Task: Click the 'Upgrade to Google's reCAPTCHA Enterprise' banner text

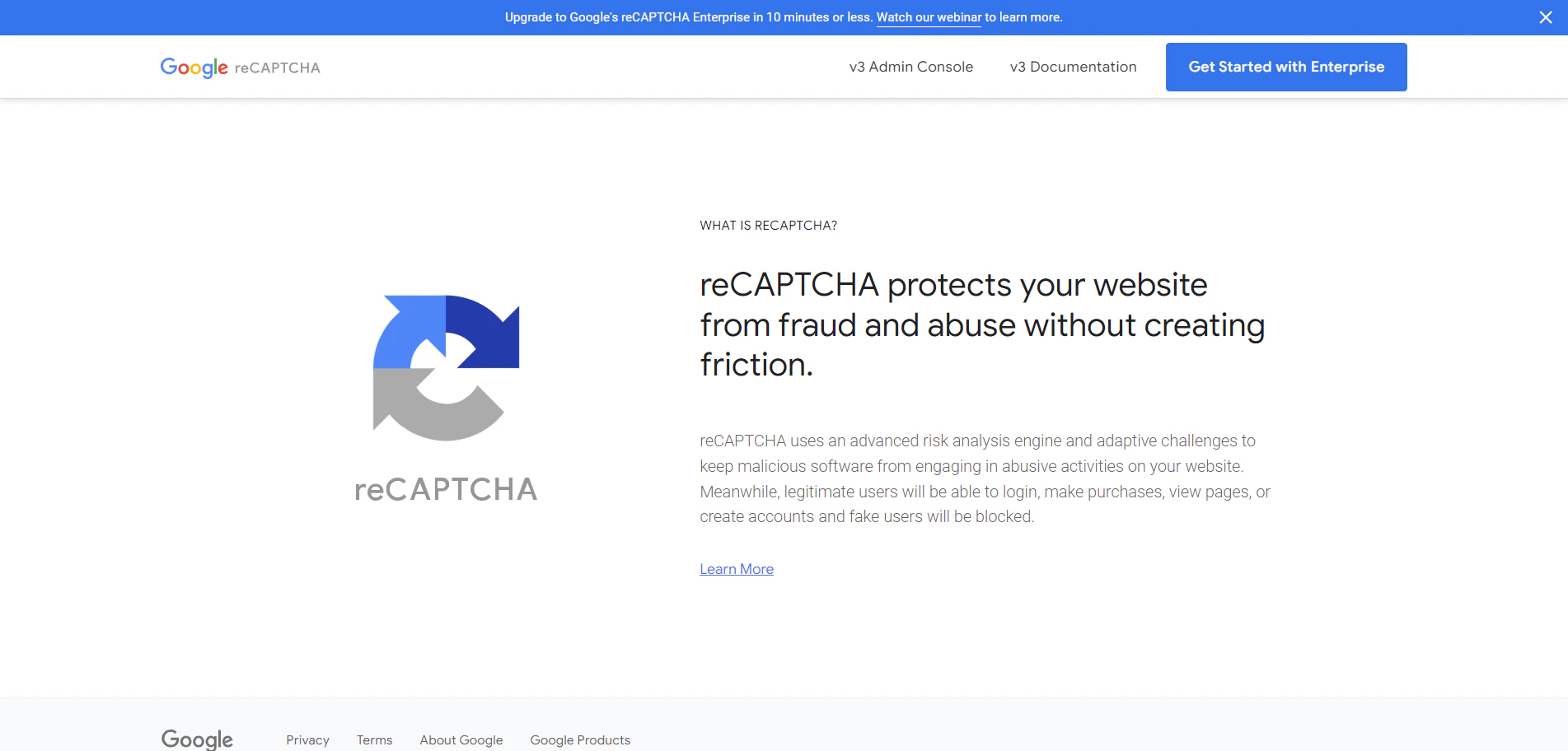Action: click(x=784, y=17)
